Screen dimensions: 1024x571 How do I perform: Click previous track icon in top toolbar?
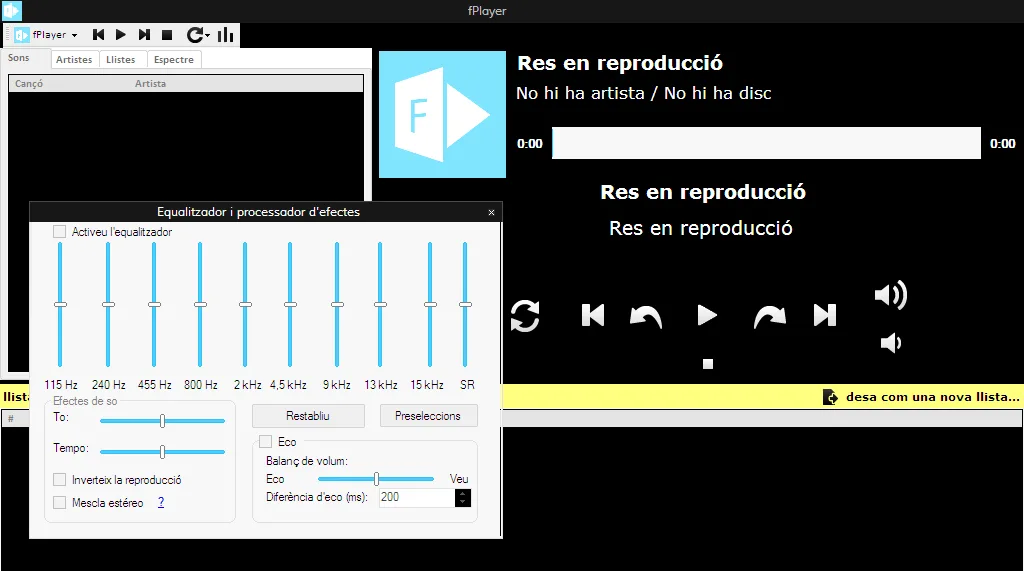99,35
